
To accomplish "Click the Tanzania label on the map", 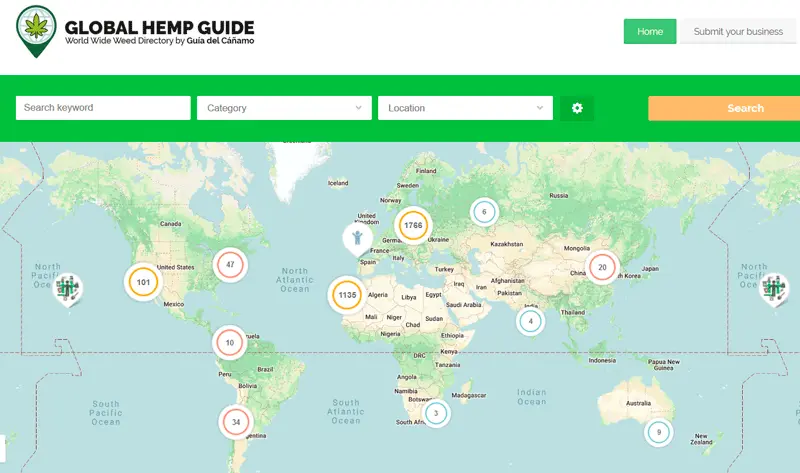I will [447, 365].
